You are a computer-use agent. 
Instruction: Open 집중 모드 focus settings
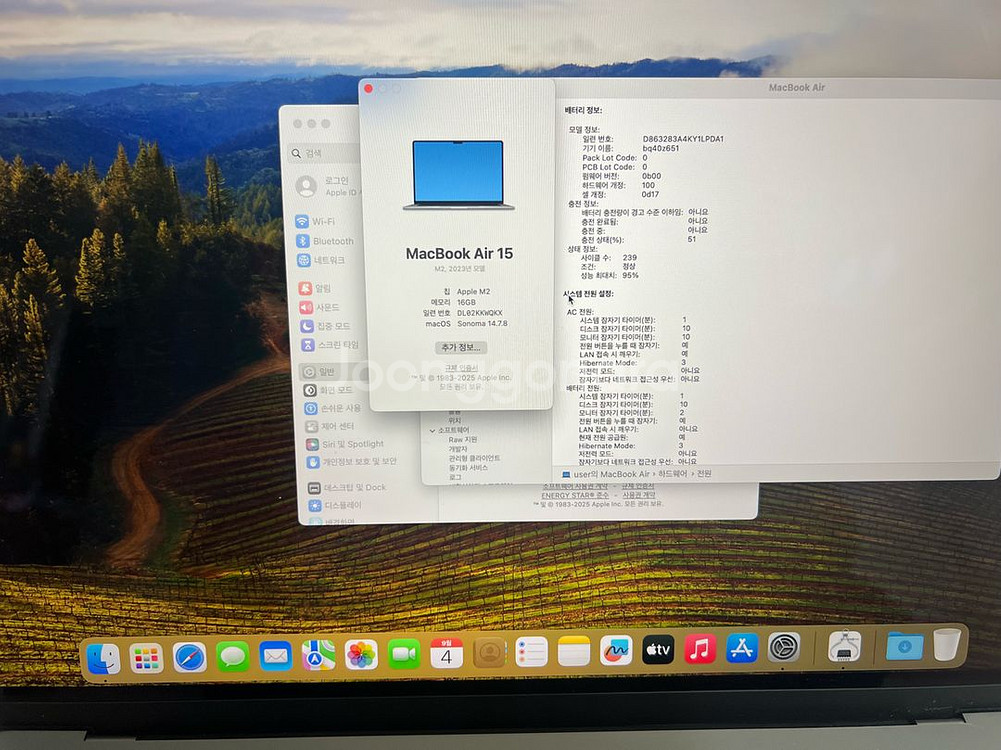325,326
